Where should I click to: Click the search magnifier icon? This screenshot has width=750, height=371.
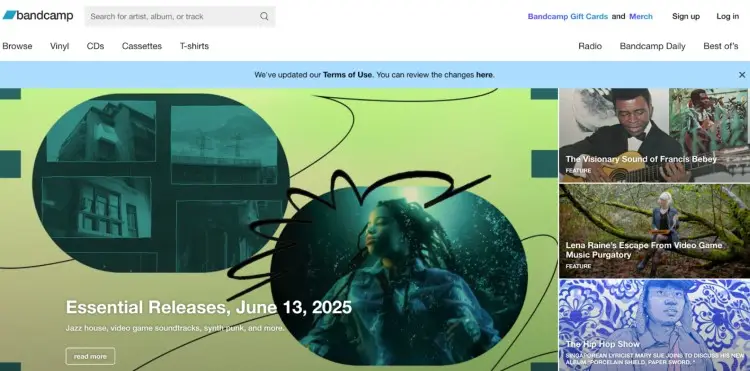tap(264, 16)
